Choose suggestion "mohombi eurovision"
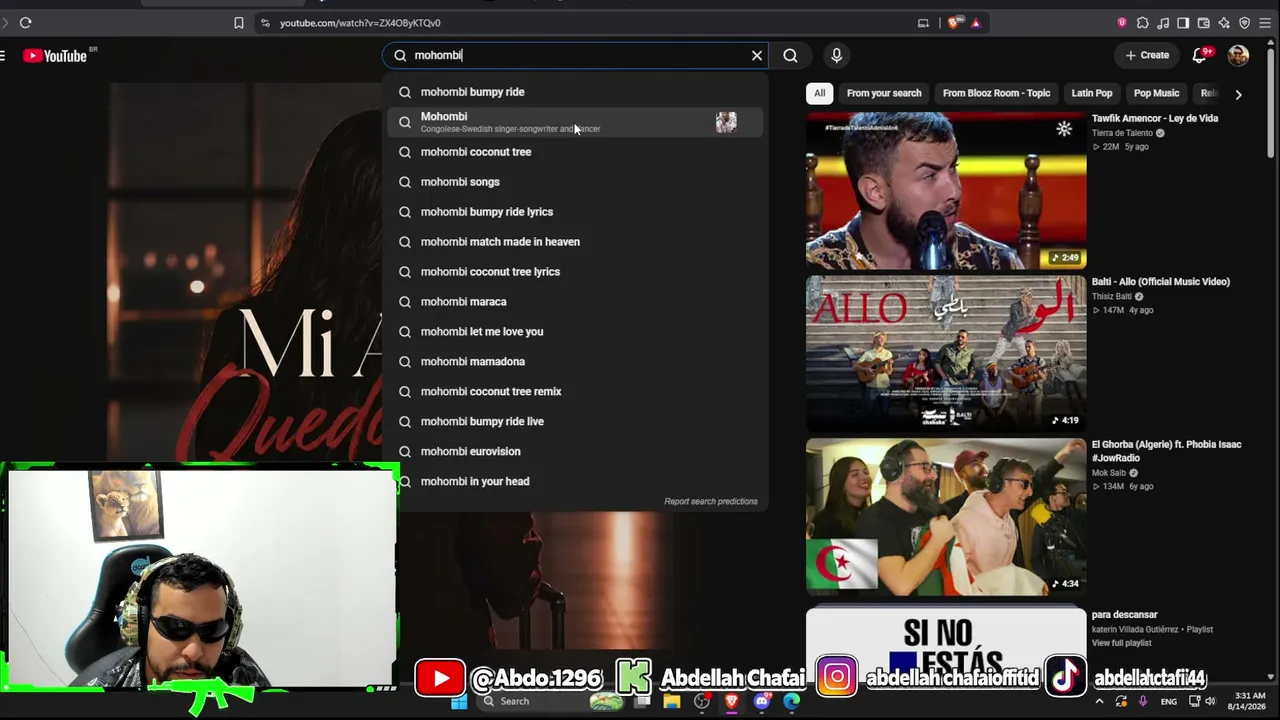Image resolution: width=1280 pixels, height=720 pixels. click(x=575, y=452)
